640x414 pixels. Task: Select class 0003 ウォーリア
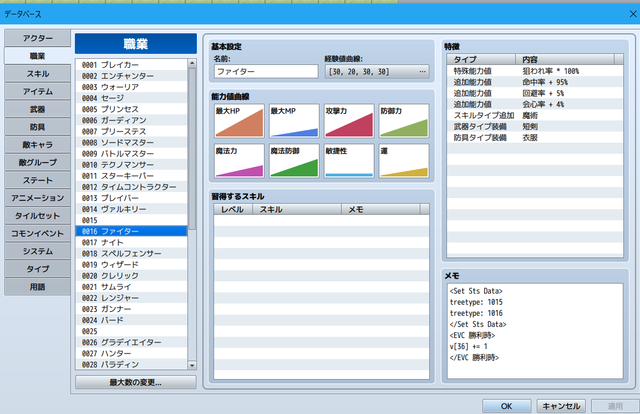[131, 87]
